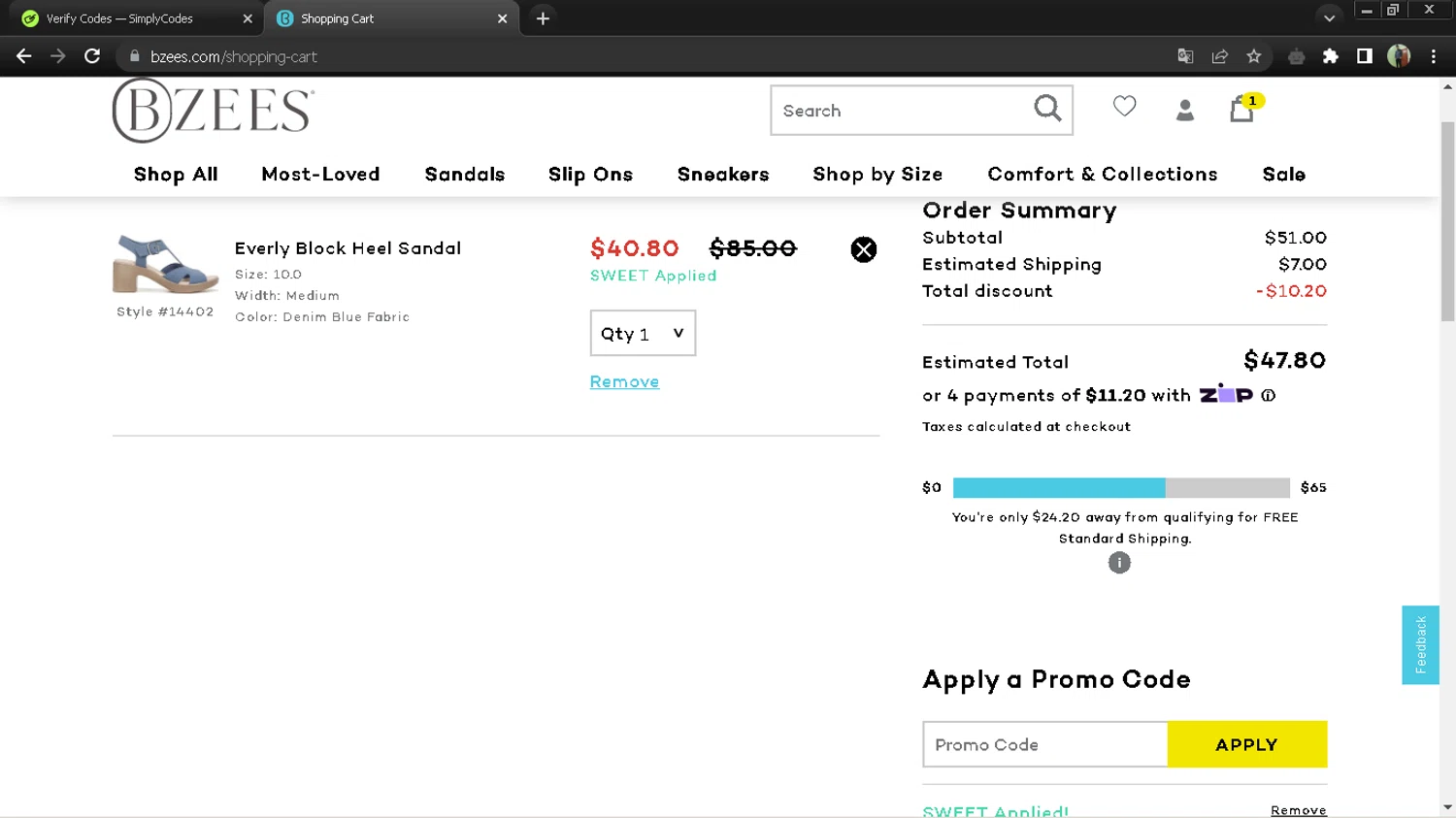Click the -$10.20 total discount value

pos(1291,291)
